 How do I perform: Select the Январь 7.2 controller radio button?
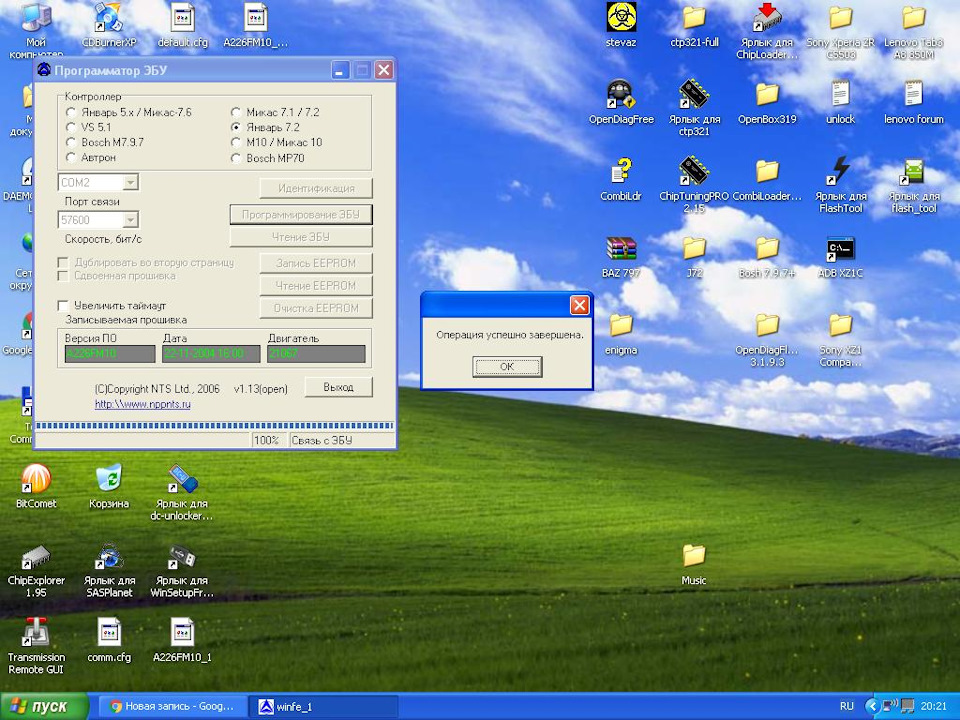click(236, 128)
